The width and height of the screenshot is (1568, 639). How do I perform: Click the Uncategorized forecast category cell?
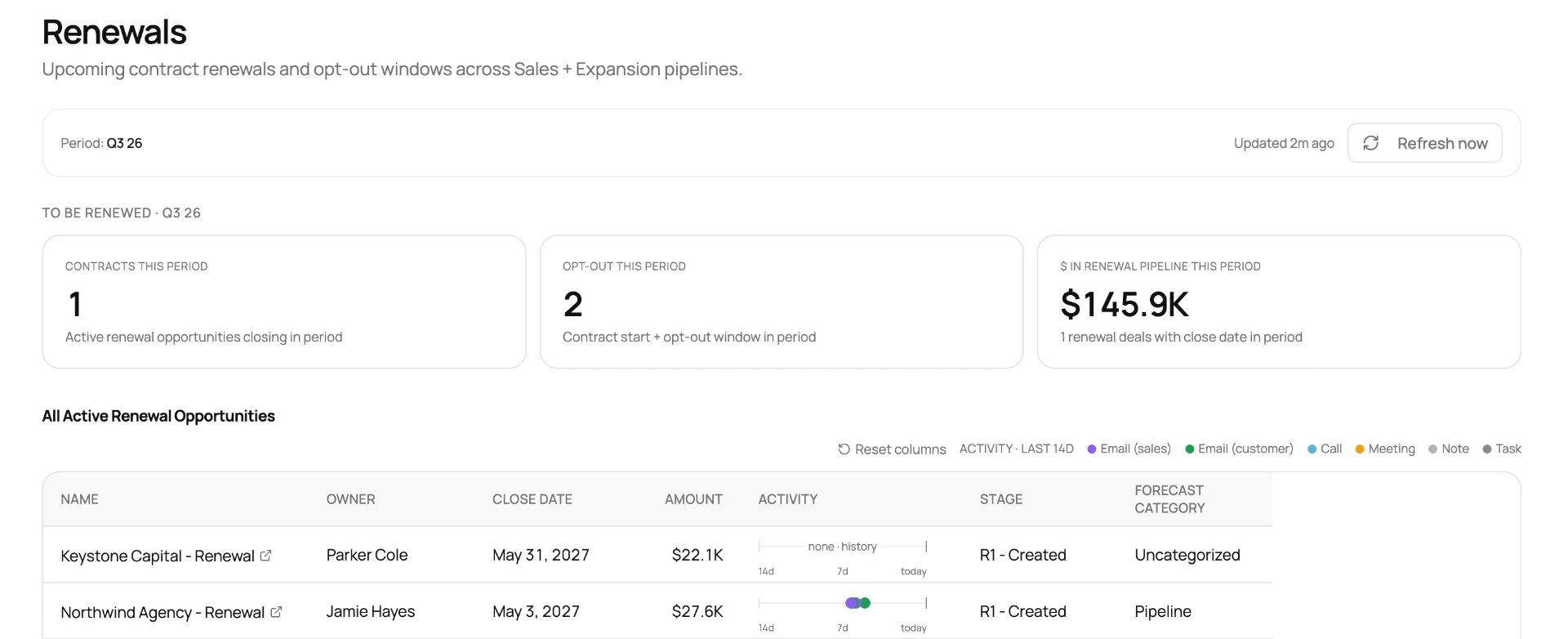tap(1187, 555)
